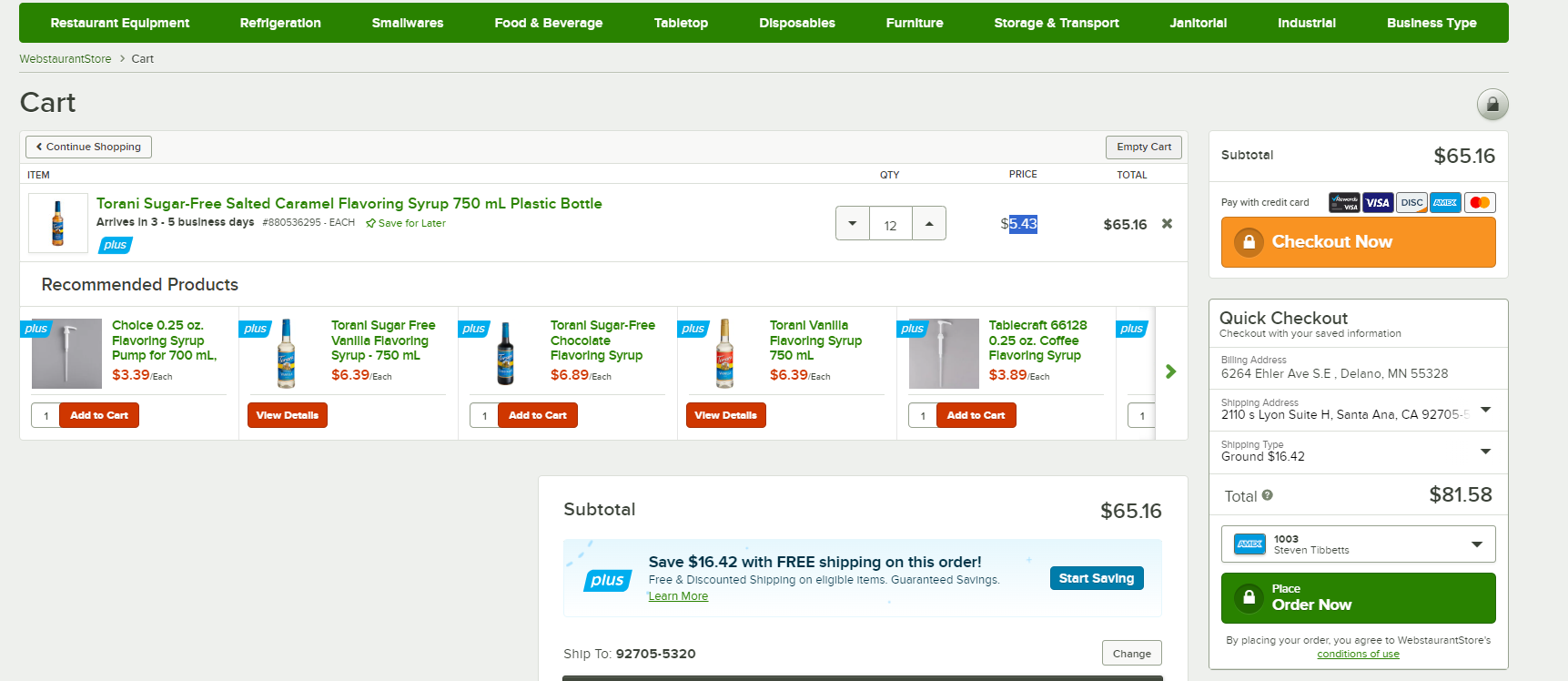
Task: Open Torani Sugar-Free Salted Caramel product link
Action: (349, 204)
